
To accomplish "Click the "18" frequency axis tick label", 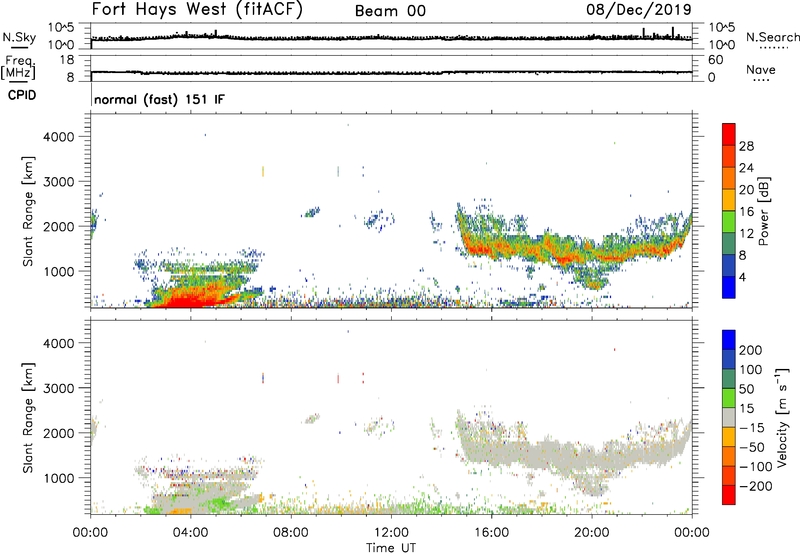I will pyautogui.click(x=67, y=60).
